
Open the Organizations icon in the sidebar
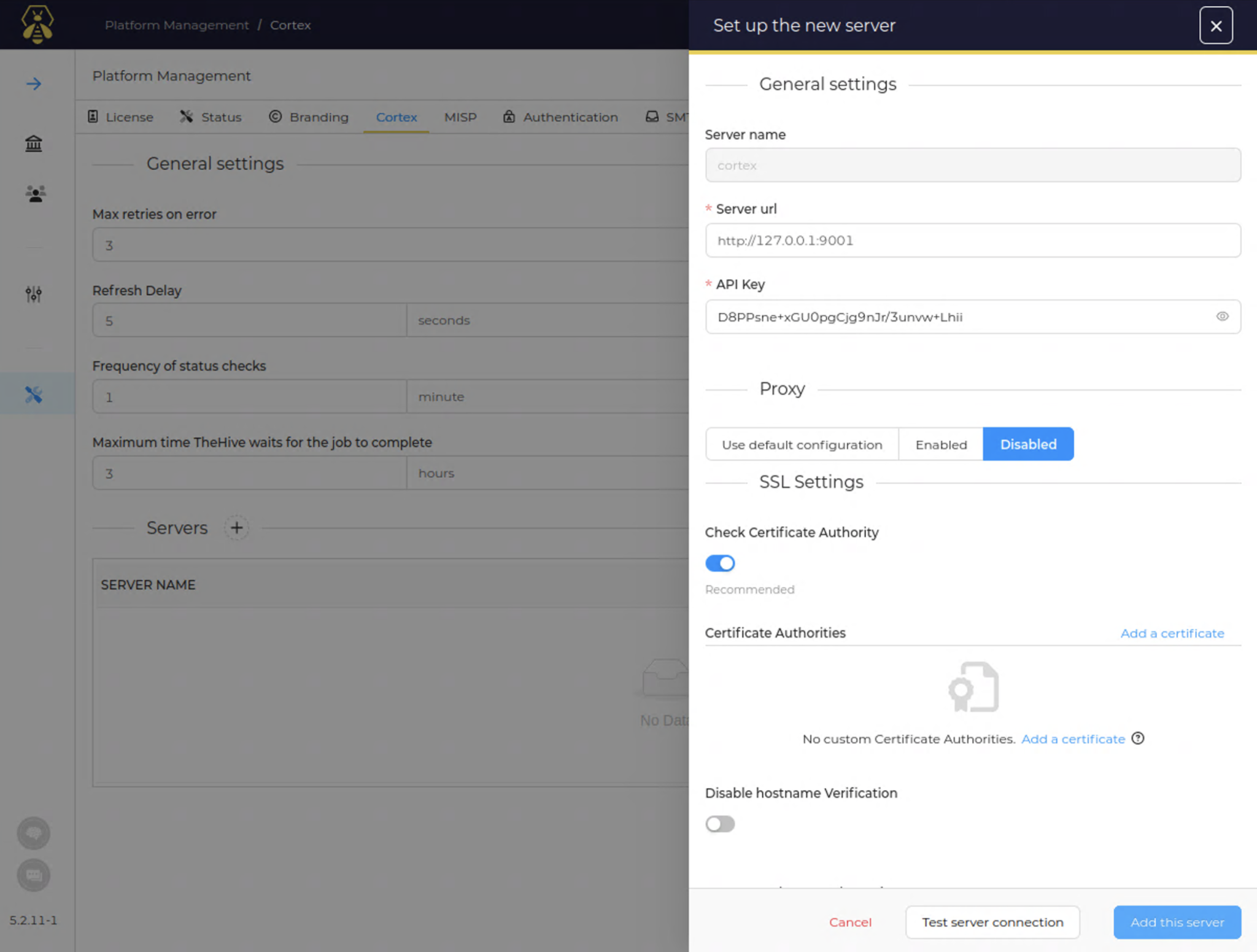pyautogui.click(x=33, y=144)
